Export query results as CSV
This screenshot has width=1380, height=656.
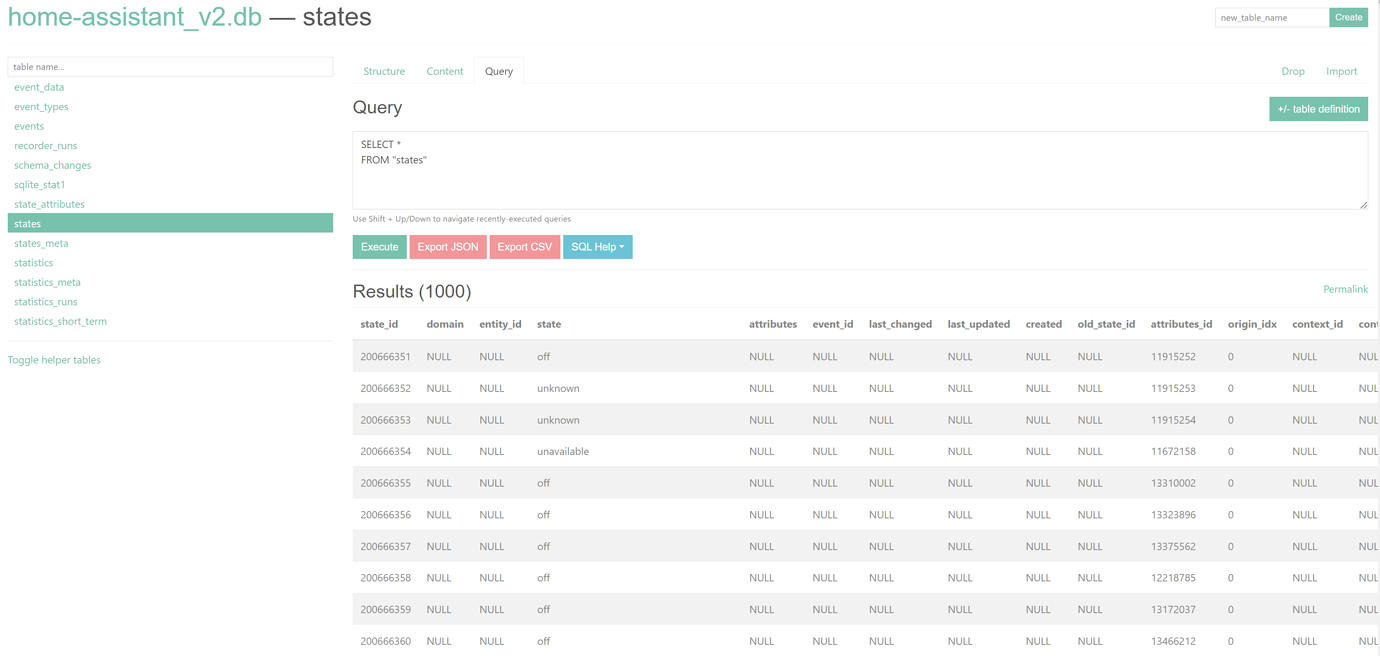tap(524, 246)
